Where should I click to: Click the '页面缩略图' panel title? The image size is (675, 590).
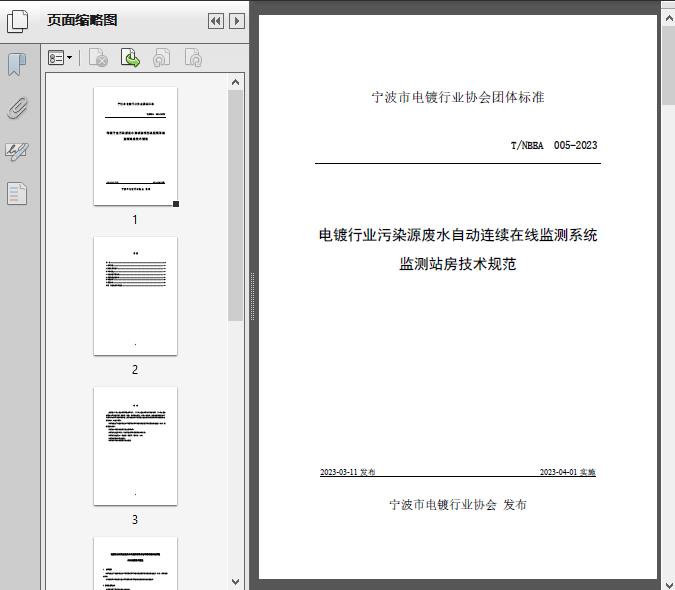82,20
